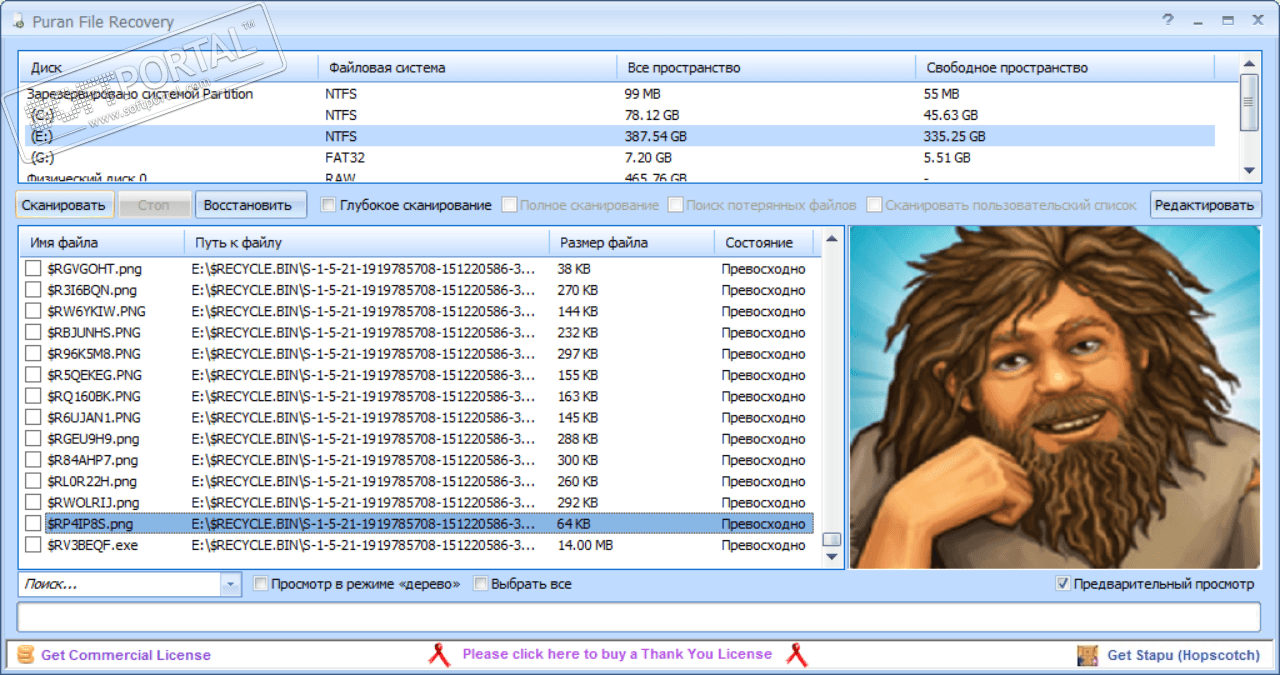This screenshot has height=675, width=1280.
Task: Enable Глубокое сканирование checkbox
Action: tap(328, 205)
